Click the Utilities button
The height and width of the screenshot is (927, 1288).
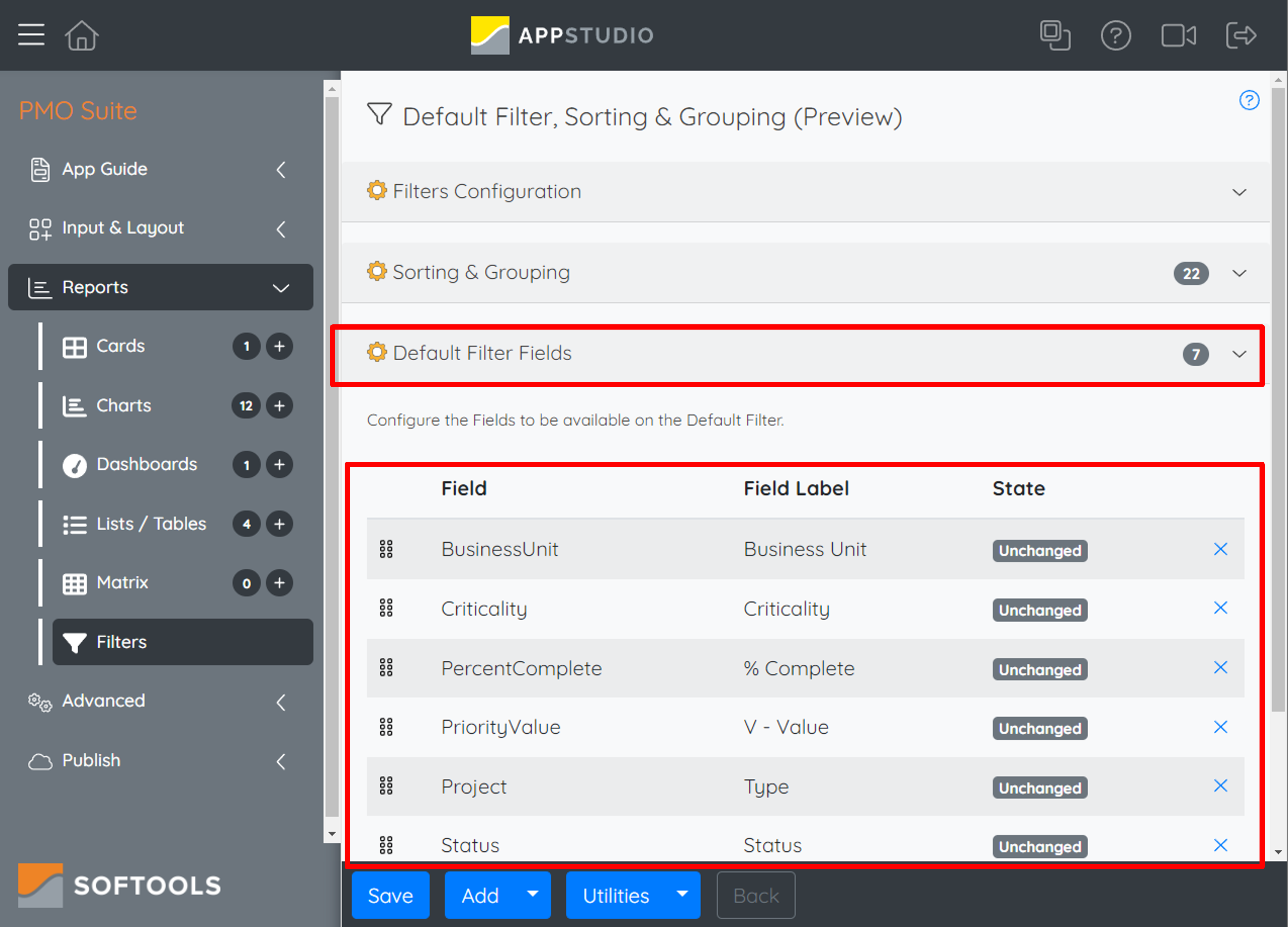click(616, 895)
